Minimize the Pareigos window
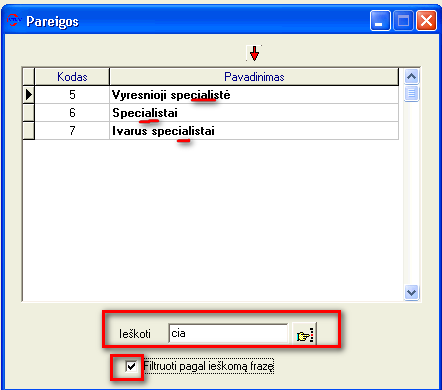 click(380, 21)
